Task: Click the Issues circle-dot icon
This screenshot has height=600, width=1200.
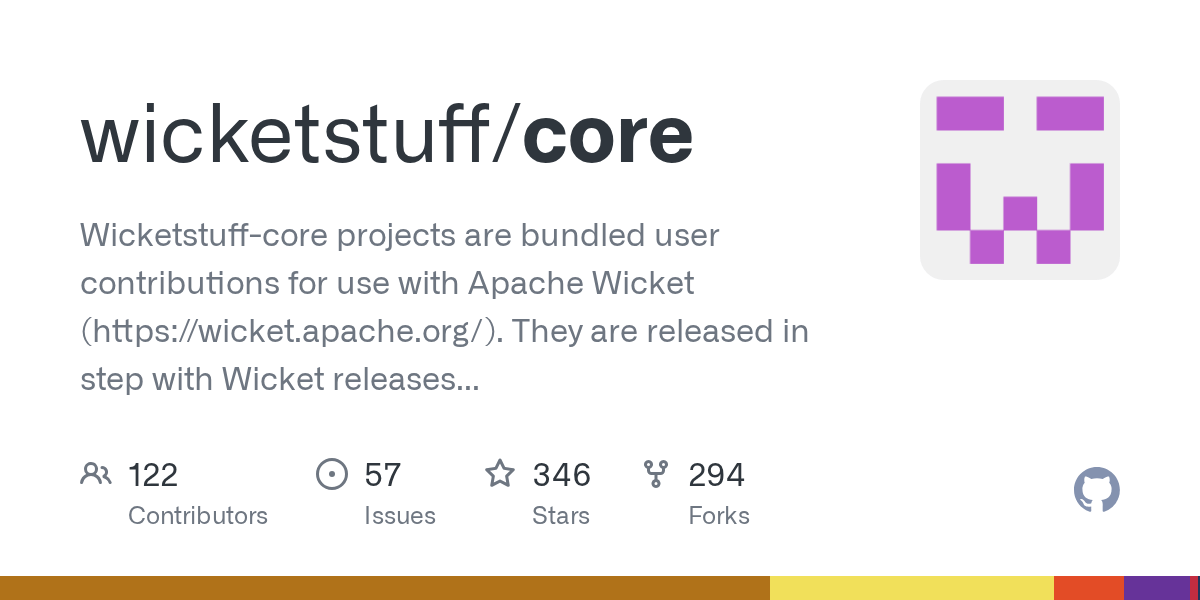Action: coord(331,474)
